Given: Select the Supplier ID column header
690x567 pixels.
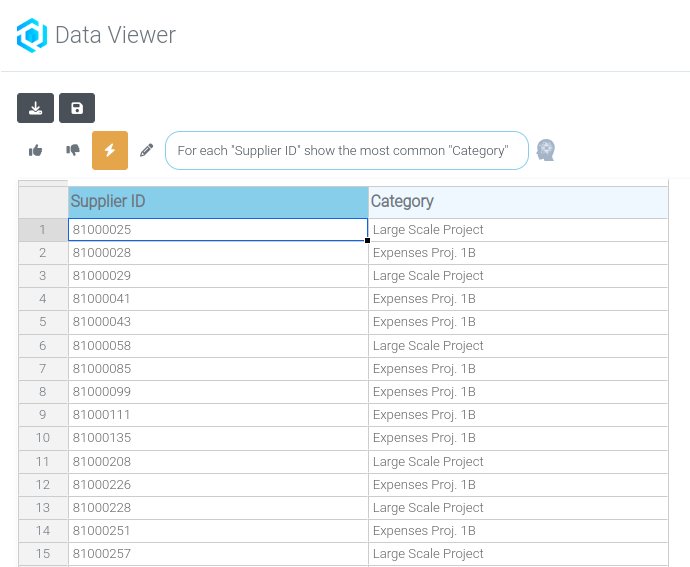Looking at the screenshot, I should [218, 202].
